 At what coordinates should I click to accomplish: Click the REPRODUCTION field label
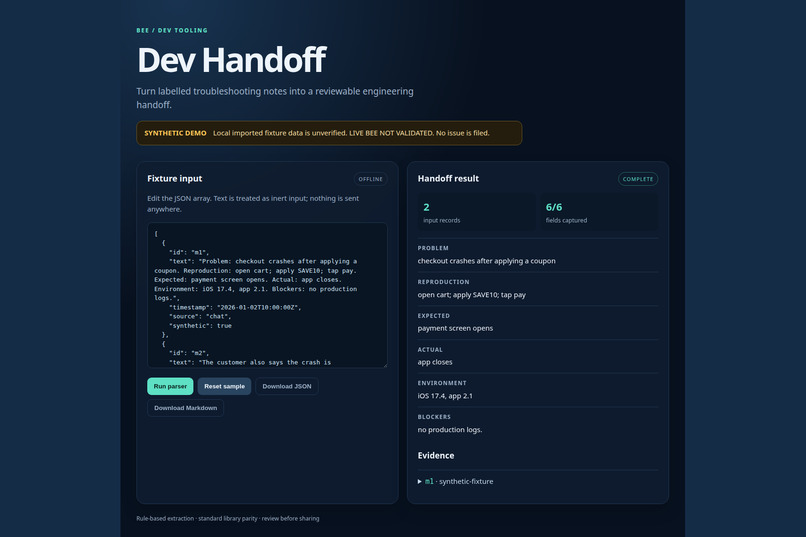pyautogui.click(x=443, y=282)
